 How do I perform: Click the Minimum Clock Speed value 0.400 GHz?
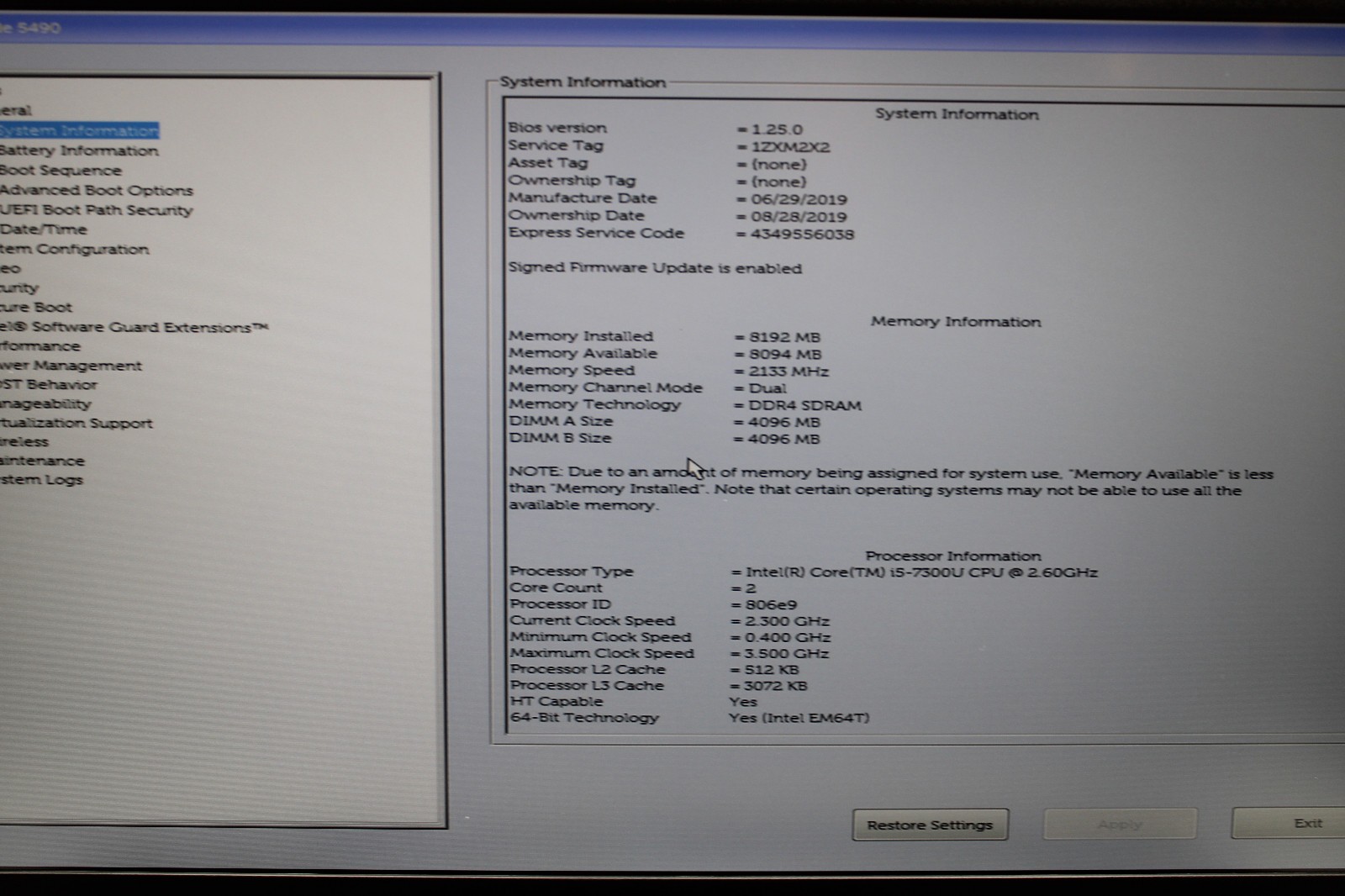(788, 638)
